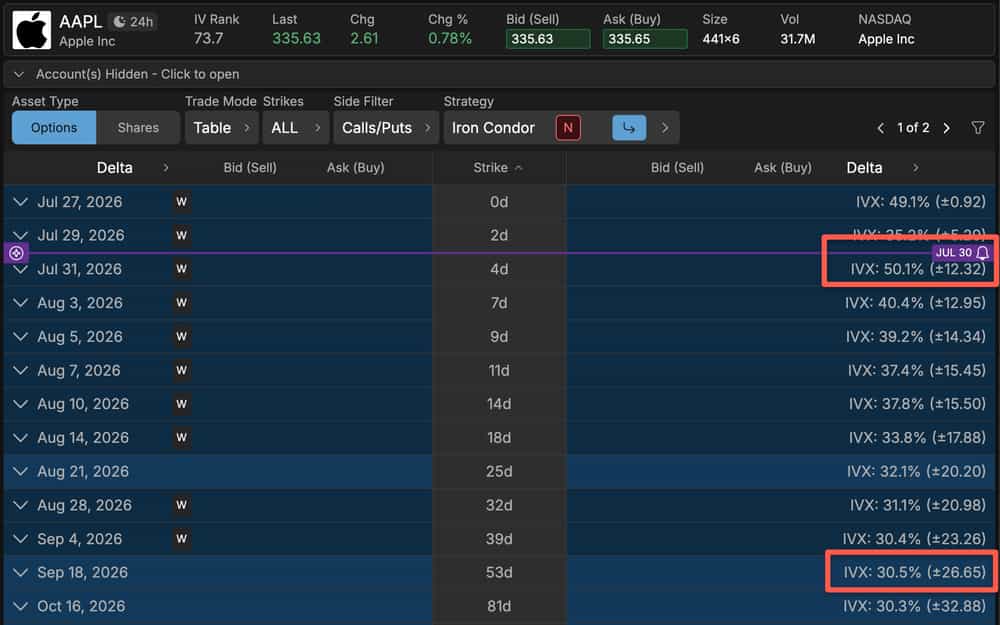Go to next page arrow beside 1 of 2
This screenshot has height=625, width=1000.
coord(946,128)
